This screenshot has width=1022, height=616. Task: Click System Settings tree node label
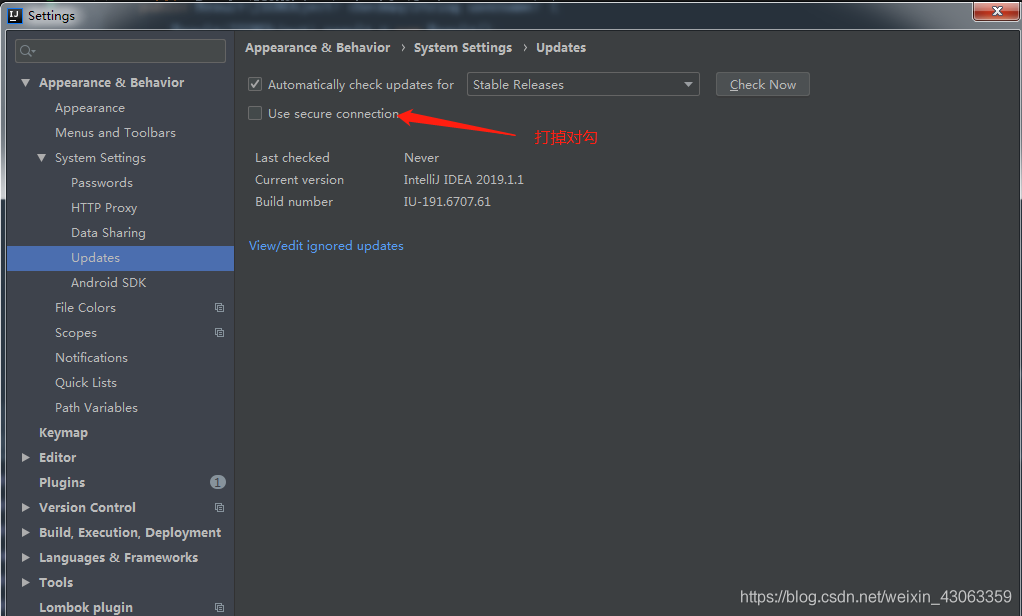(x=100, y=158)
